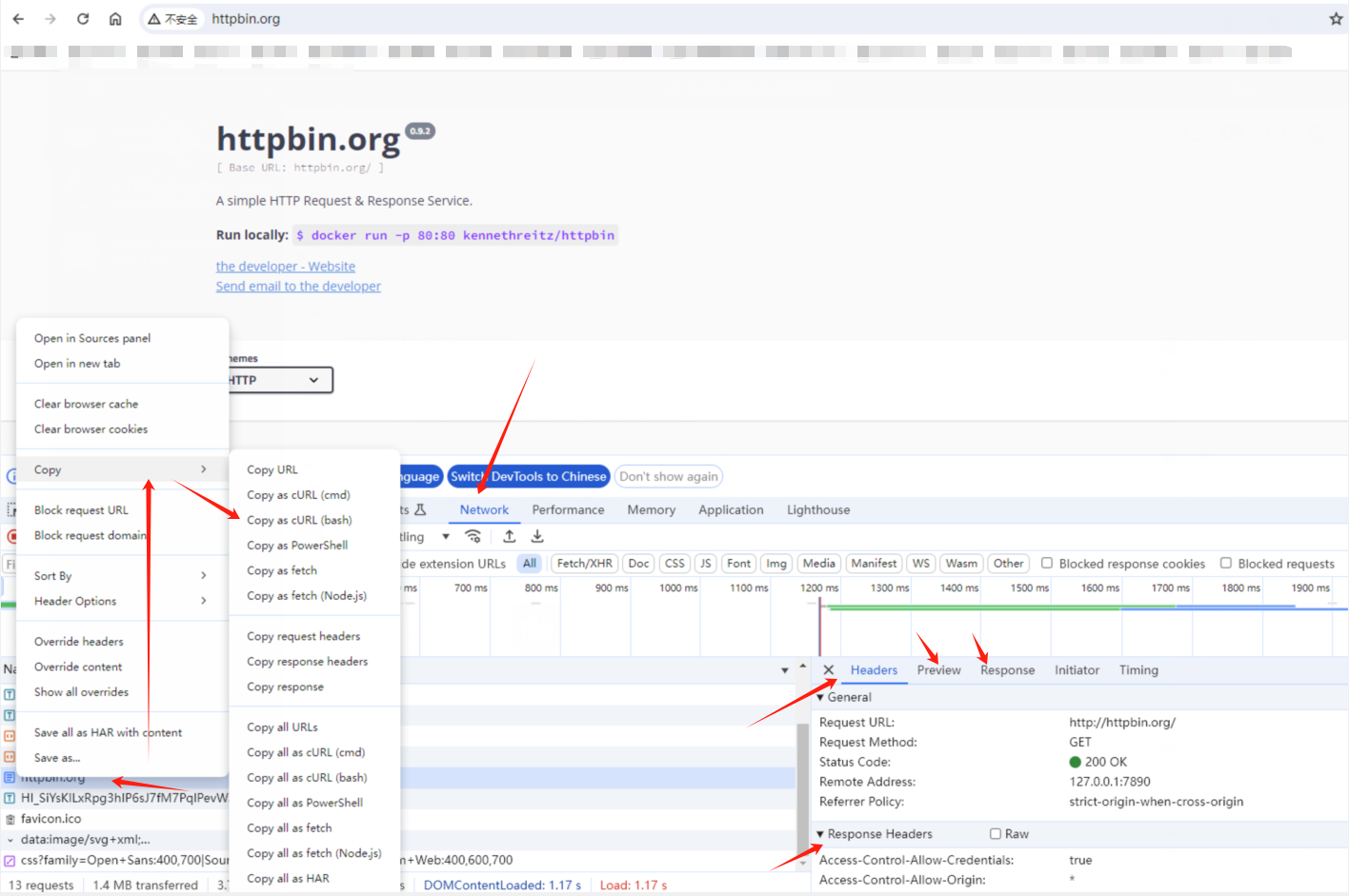Reload the httpbin.org page
1349x896 pixels.
pos(83,19)
